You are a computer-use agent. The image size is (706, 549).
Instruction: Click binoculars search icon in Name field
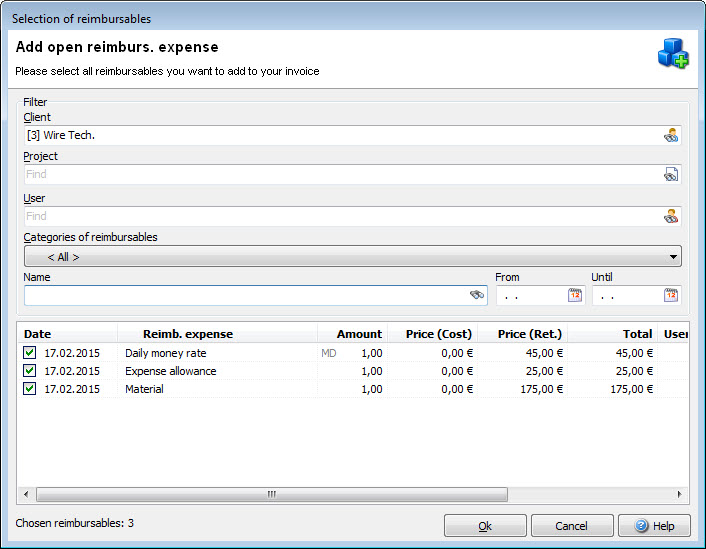(x=477, y=295)
